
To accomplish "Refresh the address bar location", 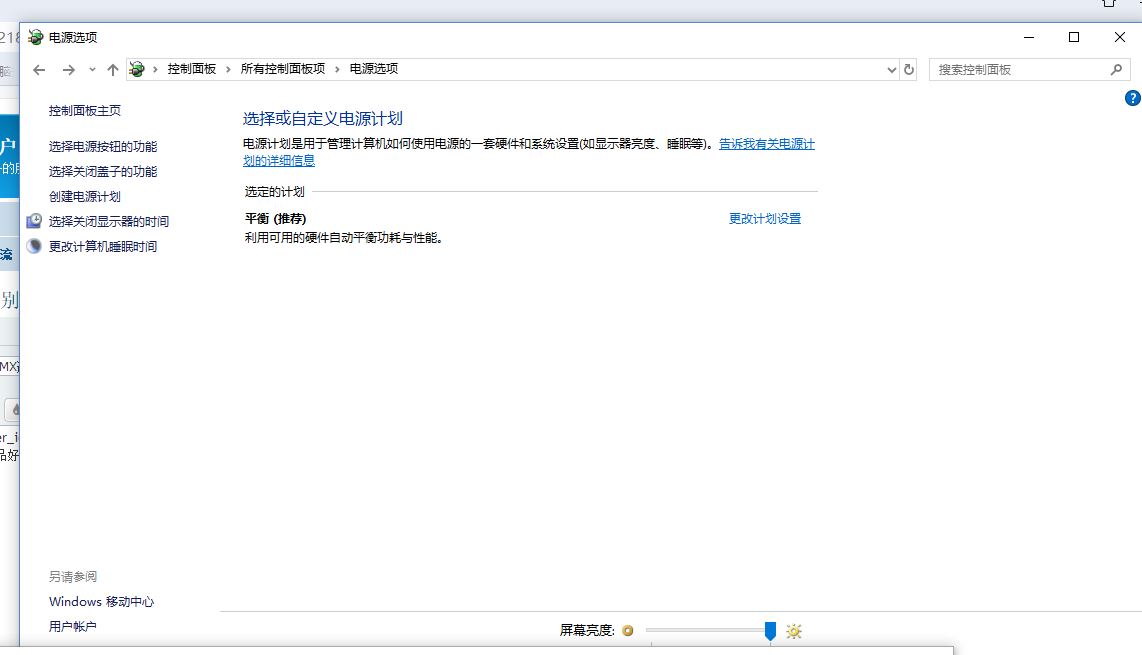I will (909, 69).
